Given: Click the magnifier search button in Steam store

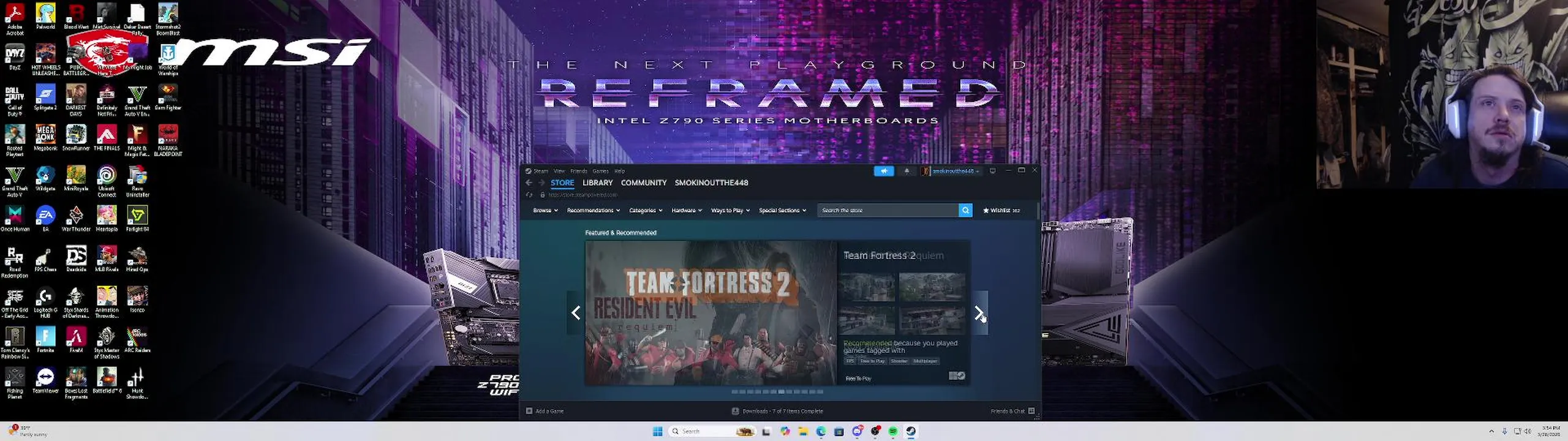Looking at the screenshot, I should (965, 210).
